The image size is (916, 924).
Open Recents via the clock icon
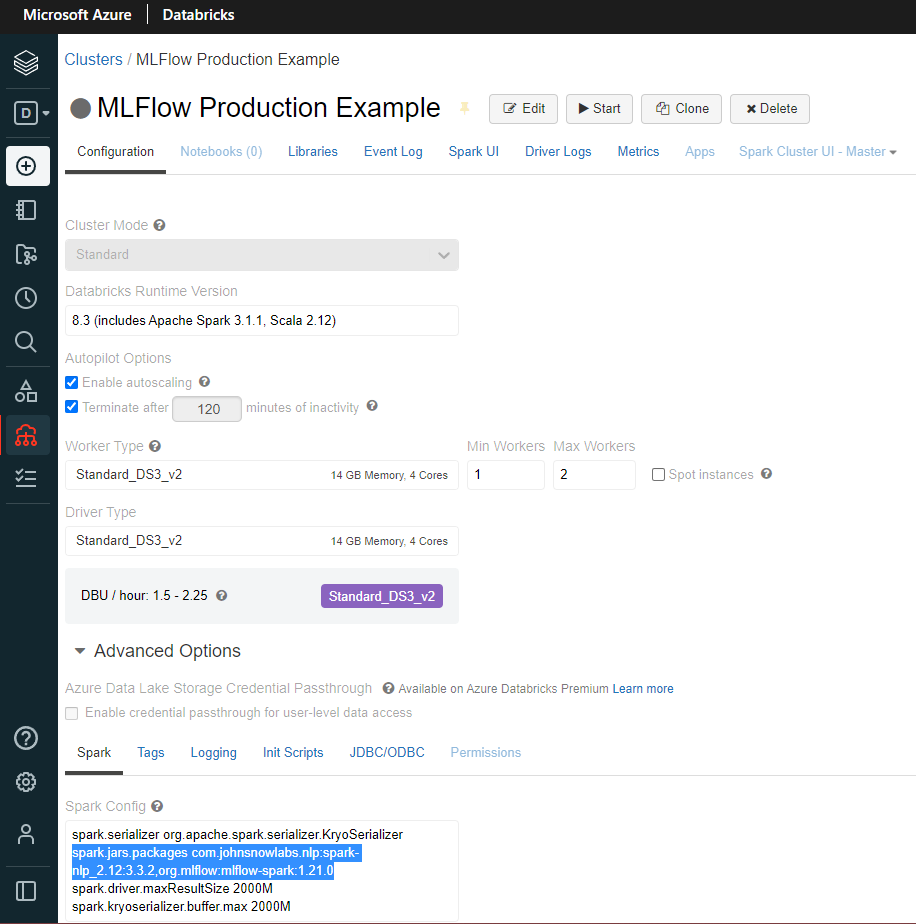(x=25, y=297)
